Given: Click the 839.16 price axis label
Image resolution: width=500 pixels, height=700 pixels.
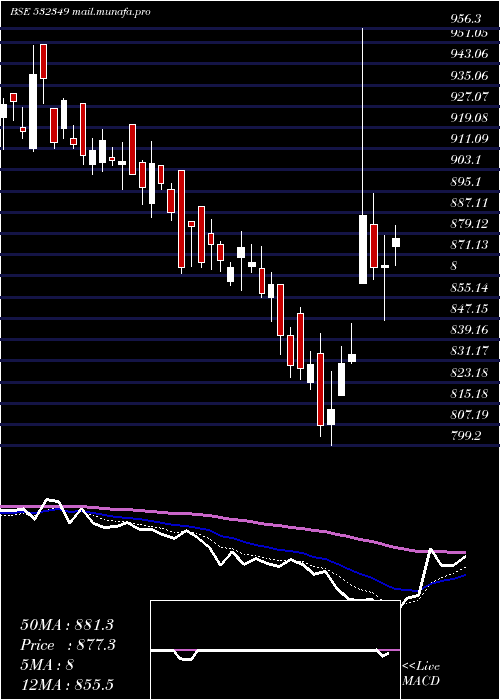Looking at the screenshot, I should point(469,331).
